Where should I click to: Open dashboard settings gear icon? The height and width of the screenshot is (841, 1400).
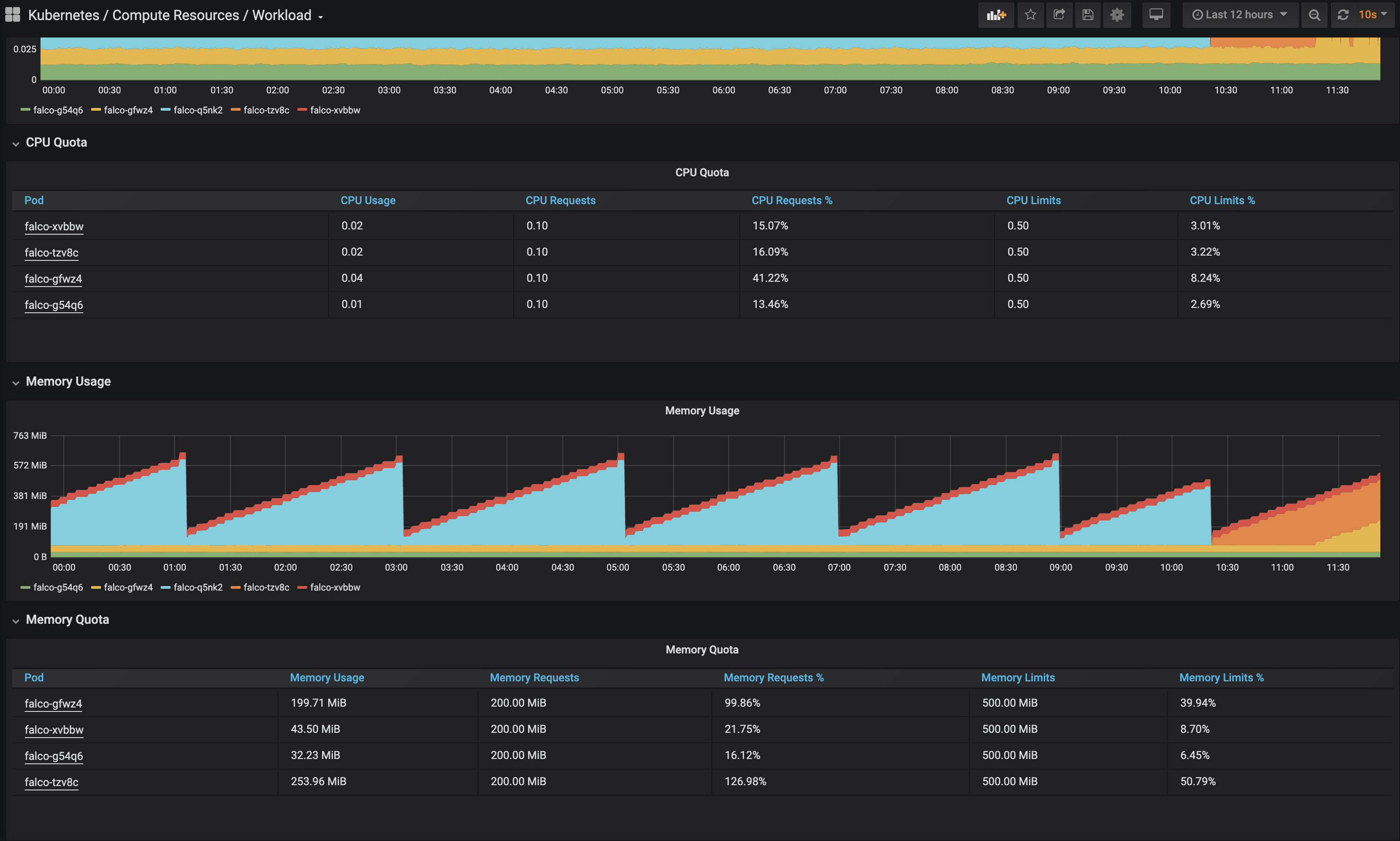click(1117, 15)
